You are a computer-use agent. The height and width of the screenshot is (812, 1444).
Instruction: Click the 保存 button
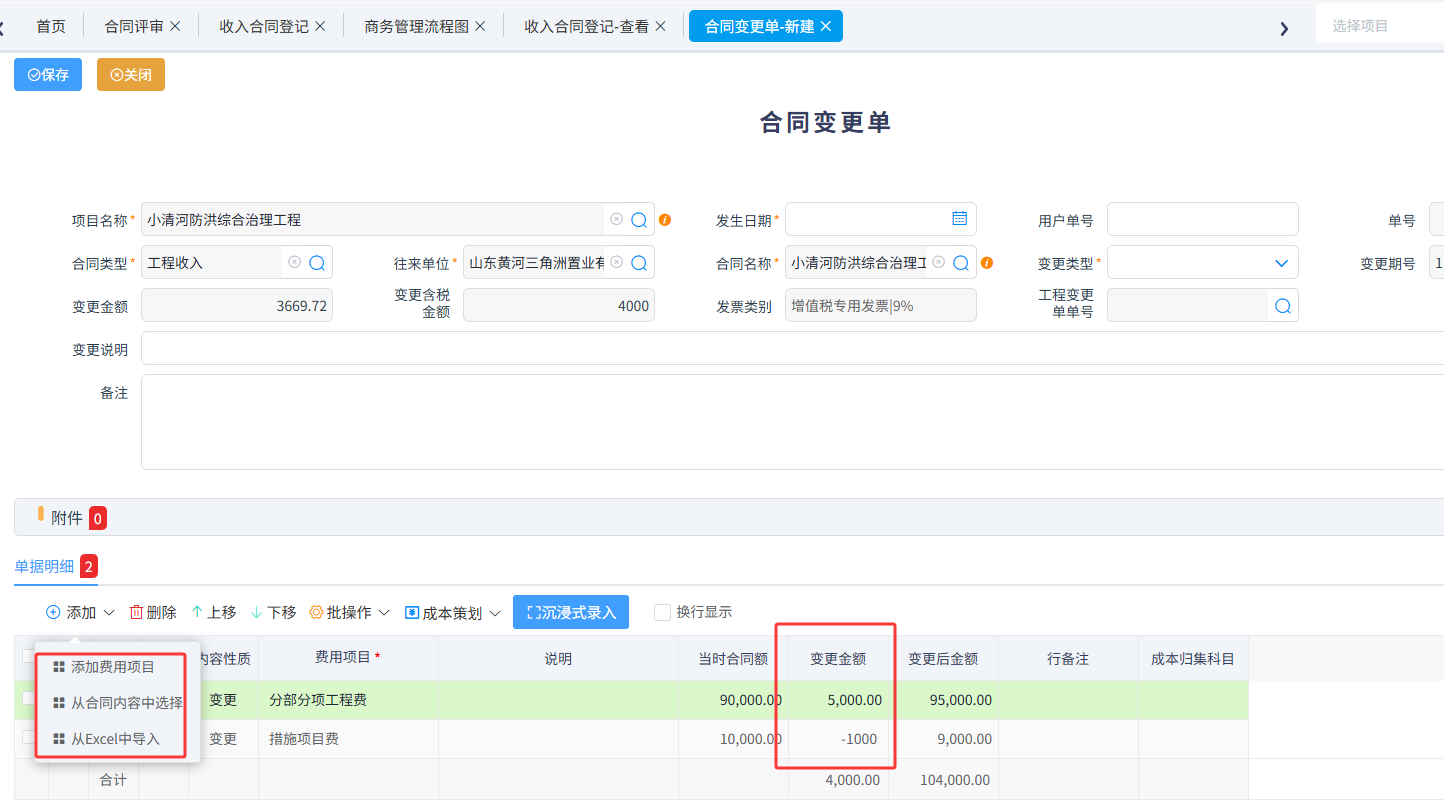48,75
